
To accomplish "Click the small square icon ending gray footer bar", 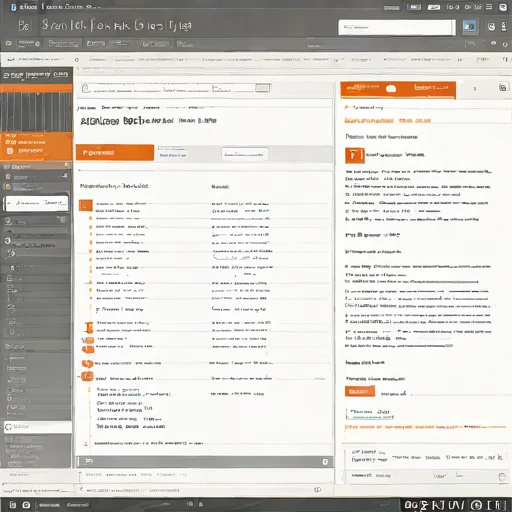I will [325, 462].
